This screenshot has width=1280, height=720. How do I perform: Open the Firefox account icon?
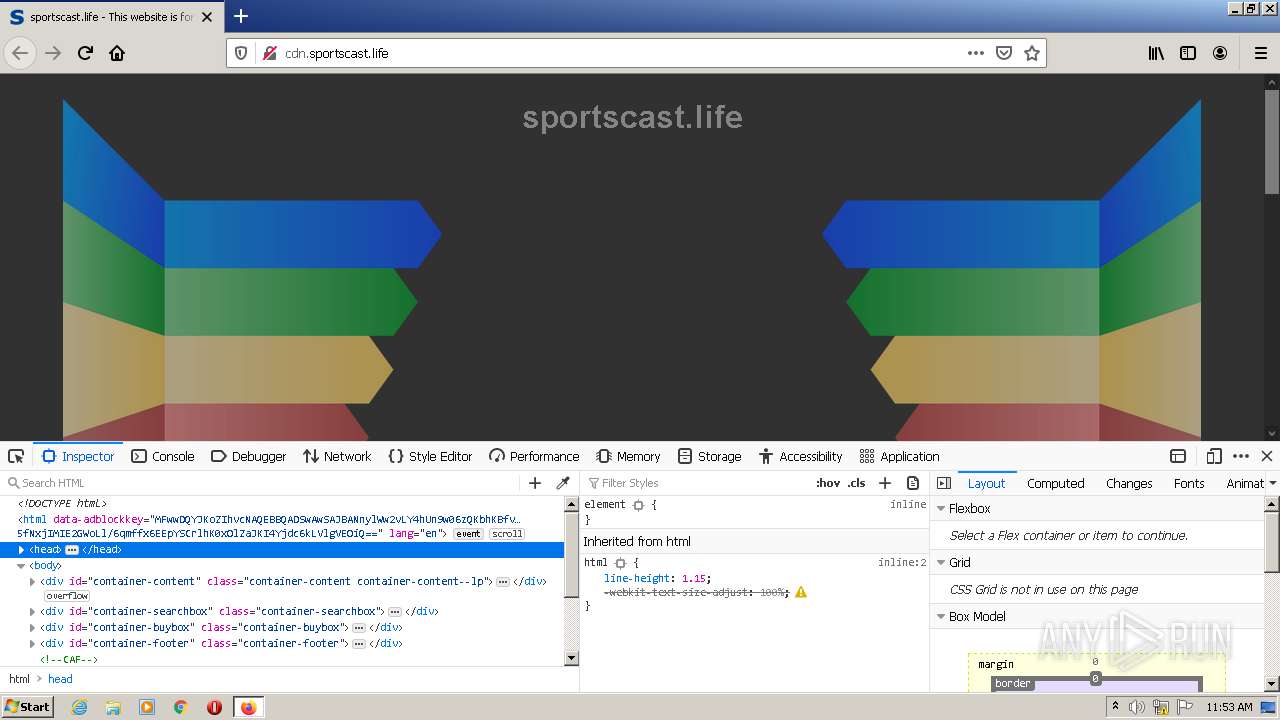pyautogui.click(x=1220, y=53)
